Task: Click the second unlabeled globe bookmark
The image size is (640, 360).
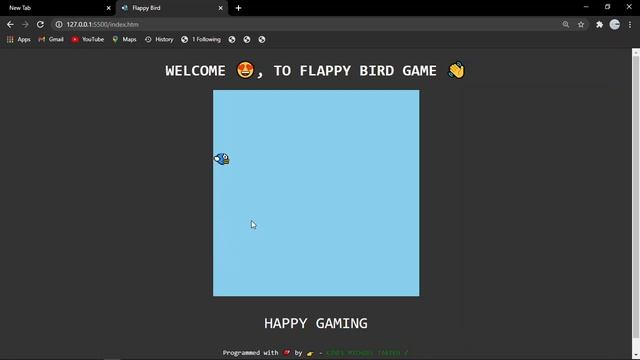Action: [247, 40]
